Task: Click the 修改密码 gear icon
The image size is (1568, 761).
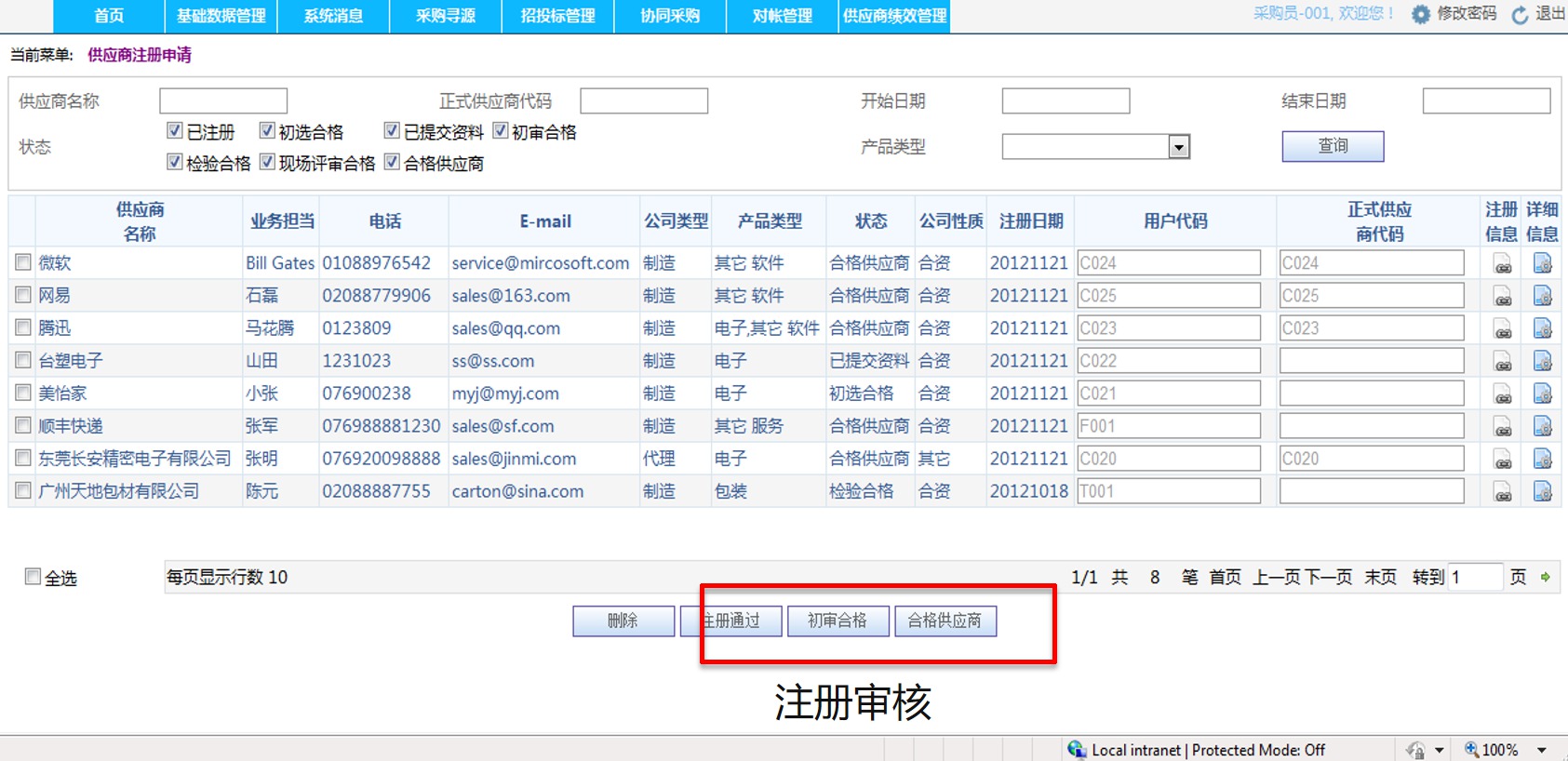Action: click(1420, 15)
